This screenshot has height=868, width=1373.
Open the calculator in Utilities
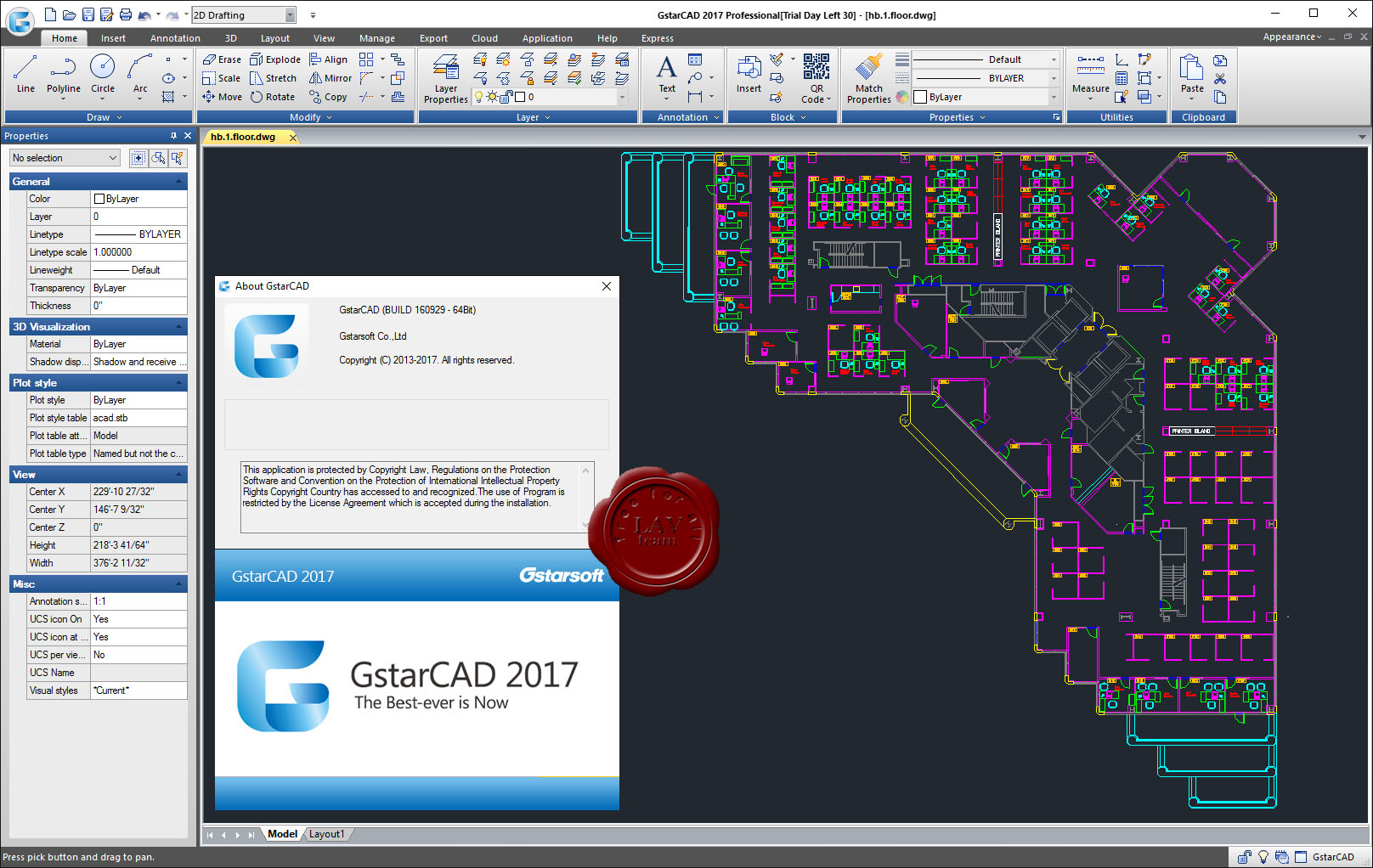[x=1122, y=78]
